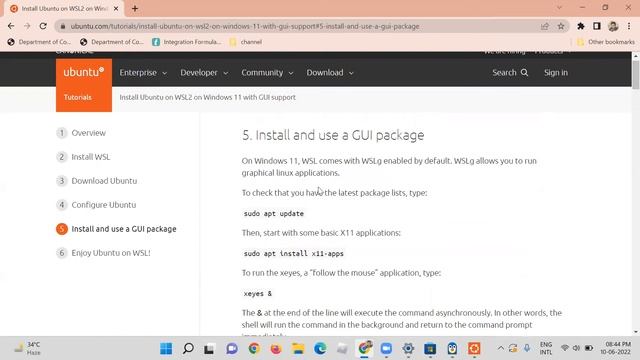Image resolution: width=640 pixels, height=360 pixels.
Task: Click 'sudo apt update' command text
Action: click(273, 213)
